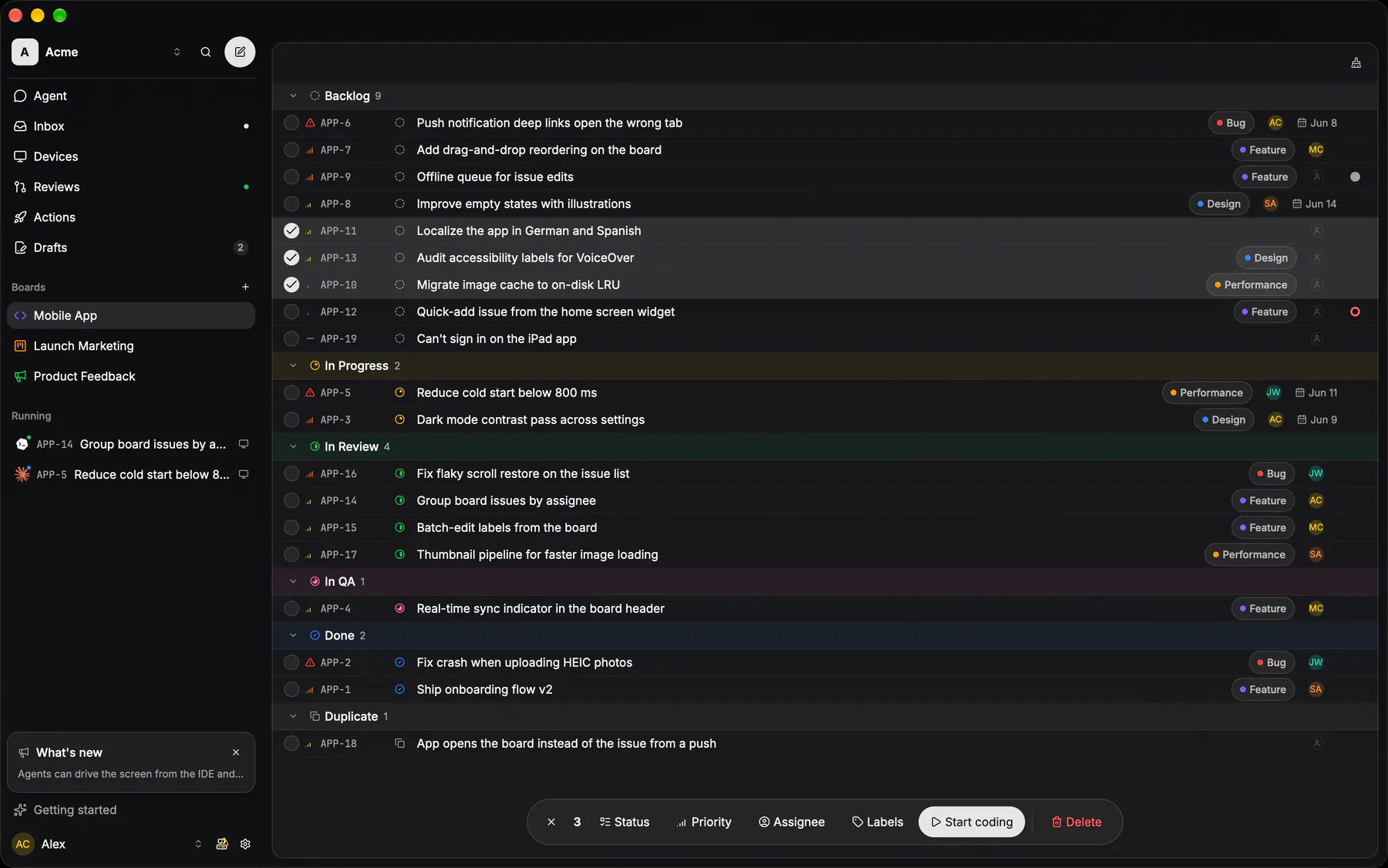Open the Inbox in sidebar
The height and width of the screenshot is (868, 1388).
pos(131,126)
